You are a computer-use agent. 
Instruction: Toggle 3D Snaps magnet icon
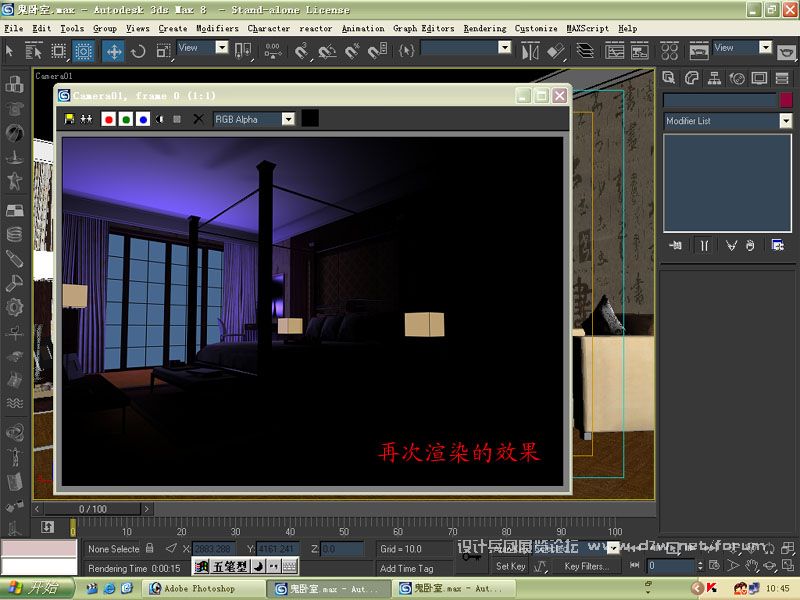click(x=301, y=51)
